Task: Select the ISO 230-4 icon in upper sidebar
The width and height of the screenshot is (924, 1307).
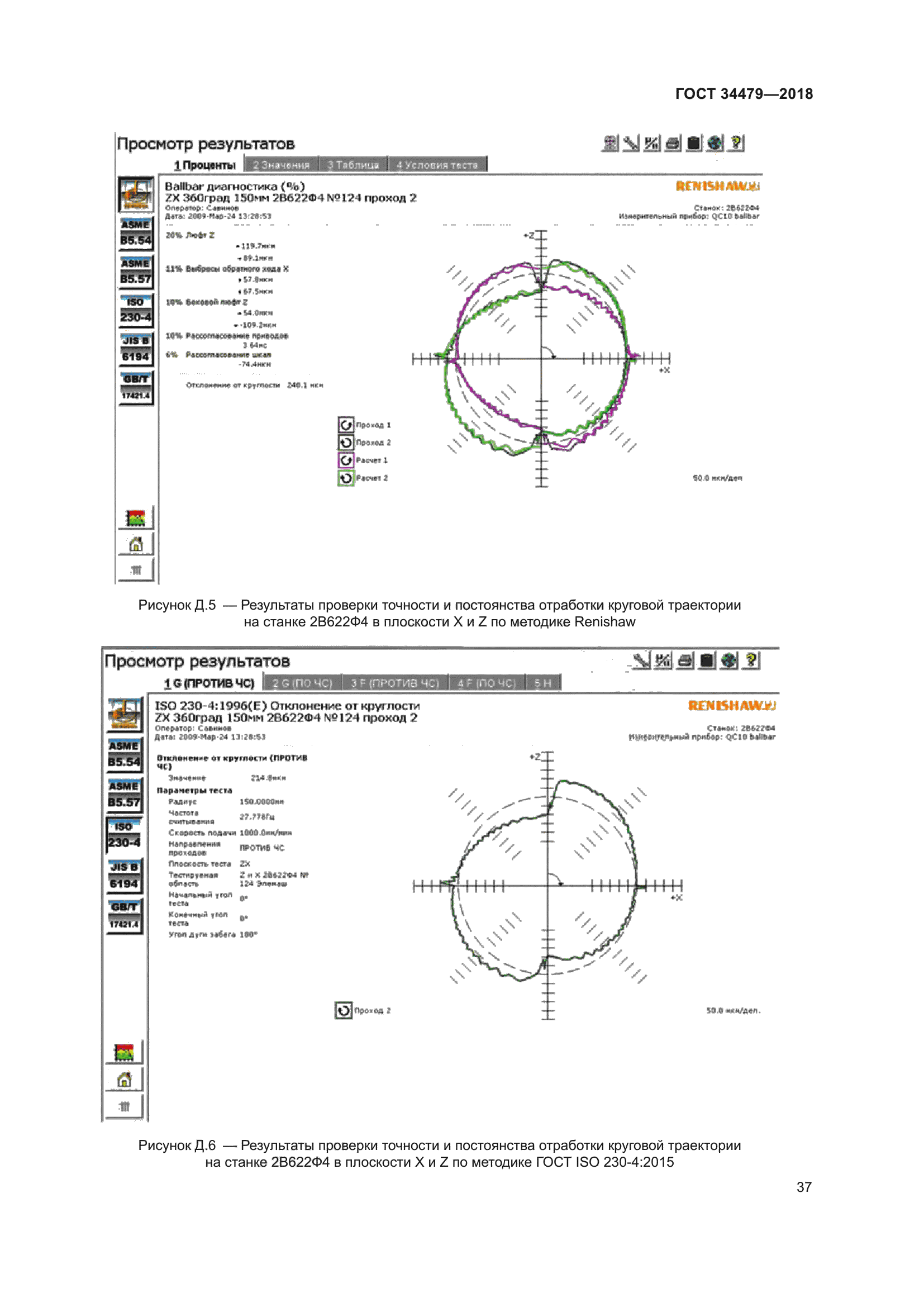Action: click(x=135, y=310)
